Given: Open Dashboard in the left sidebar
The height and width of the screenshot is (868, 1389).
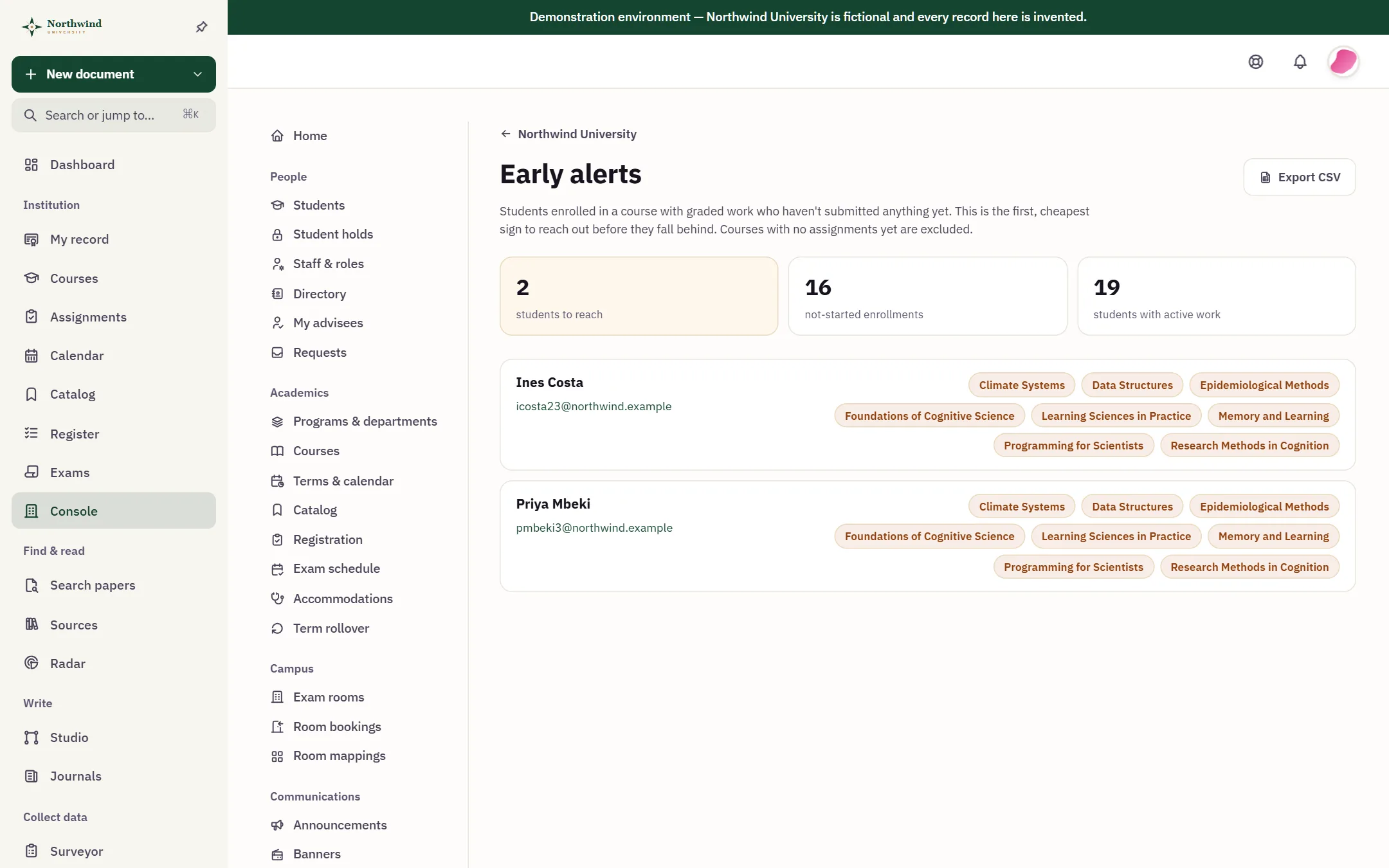Looking at the screenshot, I should pyautogui.click(x=114, y=165).
